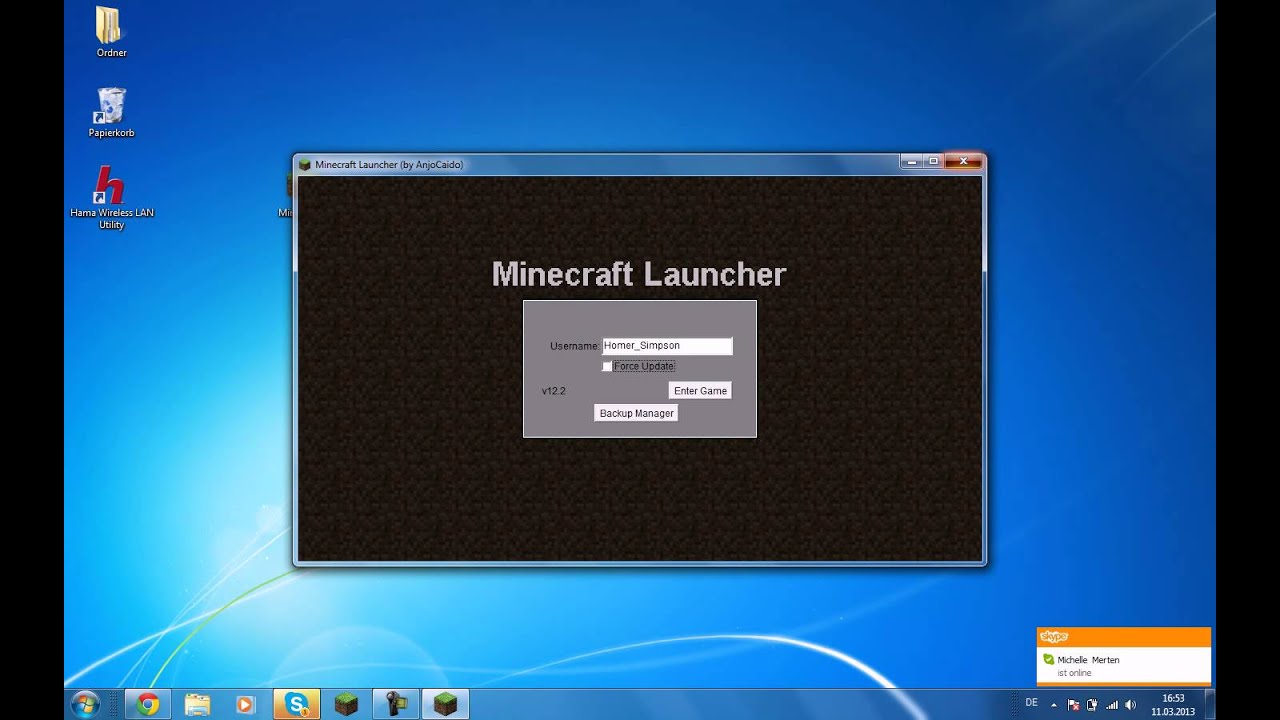Click the DE language indicator
The height and width of the screenshot is (720, 1280).
pyautogui.click(x=1031, y=703)
